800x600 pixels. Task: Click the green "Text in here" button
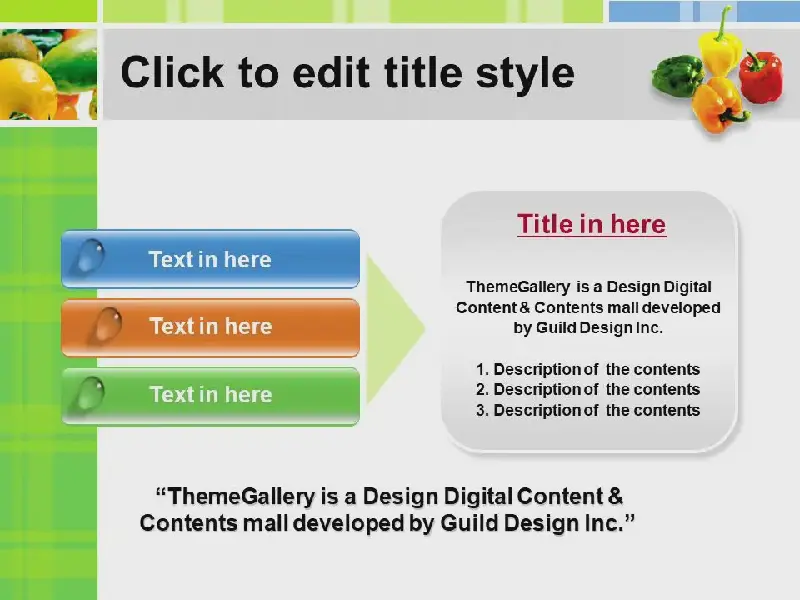(210, 395)
